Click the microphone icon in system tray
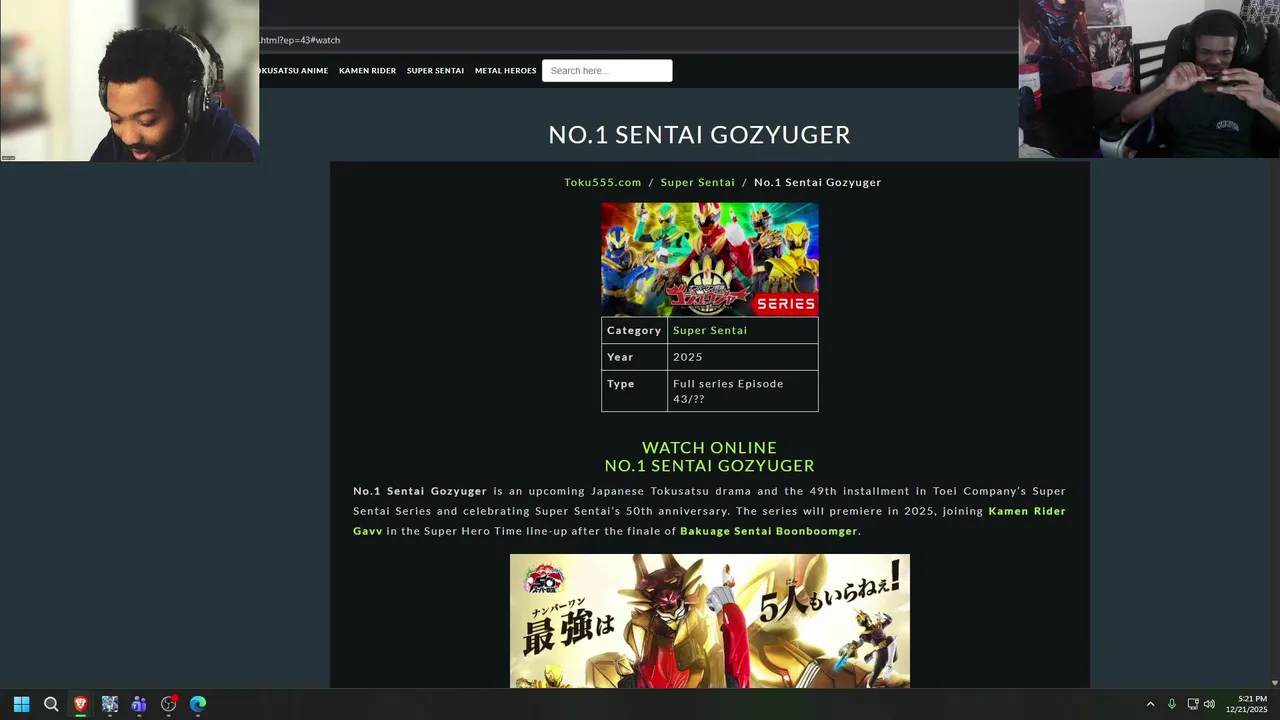 [1172, 704]
